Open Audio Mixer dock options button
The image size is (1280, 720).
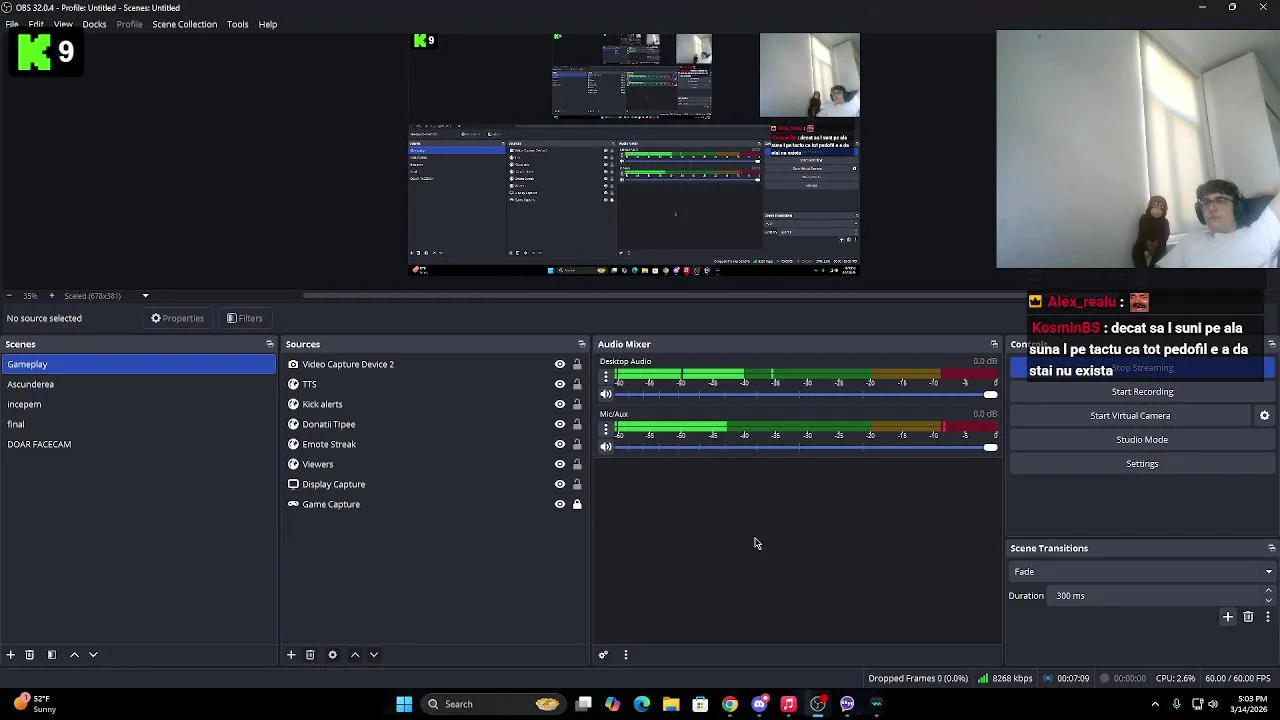coord(994,344)
